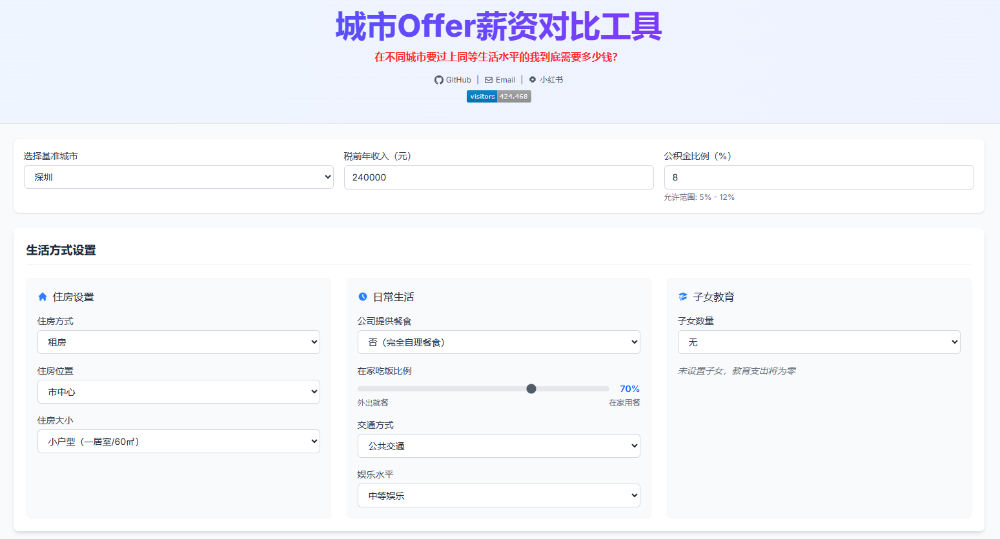Focus the 公积金比例 percentage input field
The width and height of the screenshot is (1000, 539).
coord(818,177)
